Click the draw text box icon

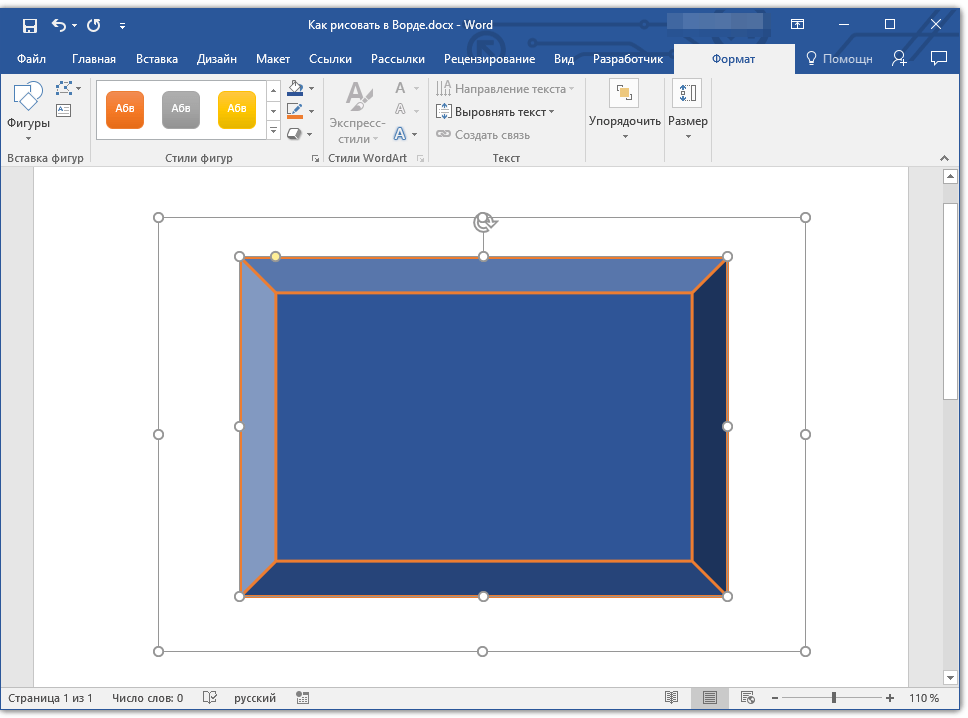64,111
